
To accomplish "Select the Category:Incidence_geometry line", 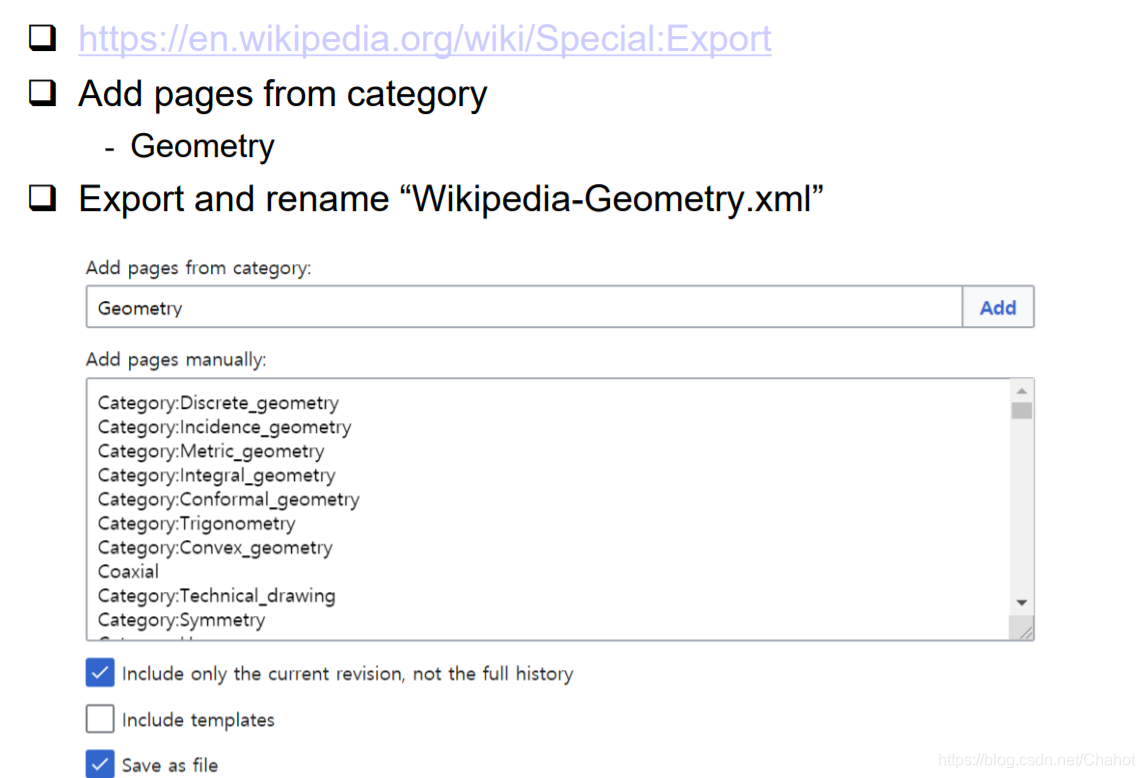I will coord(224,427).
